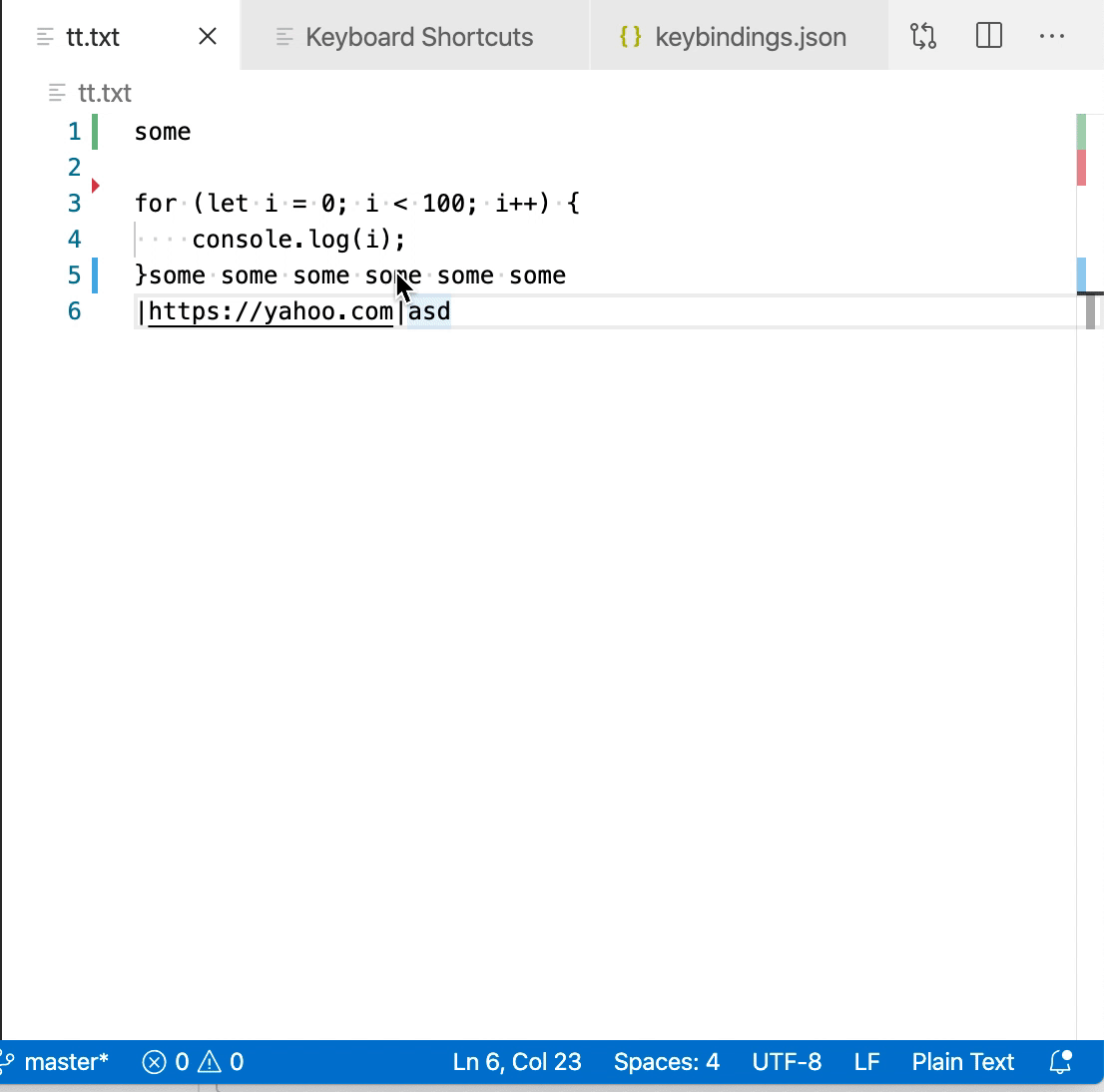Image resolution: width=1104 pixels, height=1092 pixels.
Task: Open the Plain Text language mode picker
Action: [961, 1062]
